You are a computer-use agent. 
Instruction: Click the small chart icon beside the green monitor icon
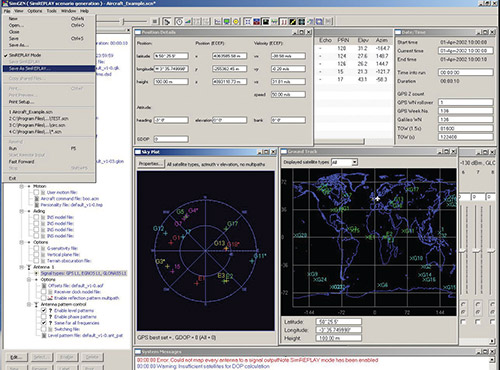pyautogui.click(x=218, y=22)
